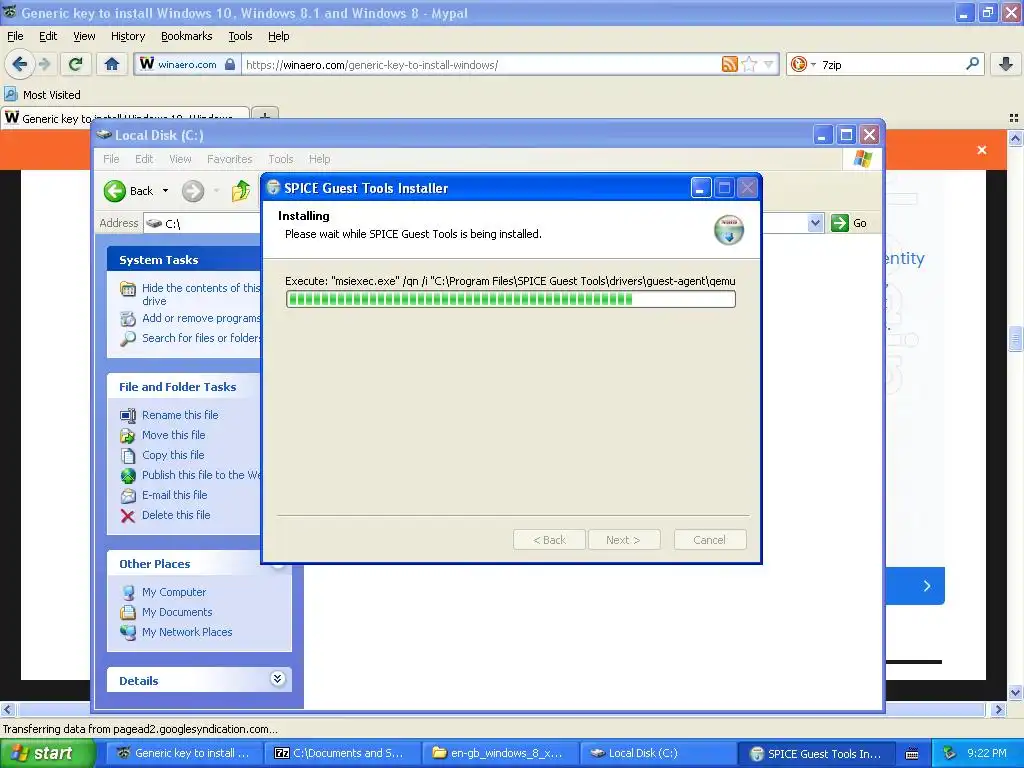Screen dimensions: 1024x768
Task: Open the browser URL history dropdown arrow
Action: 769,64
